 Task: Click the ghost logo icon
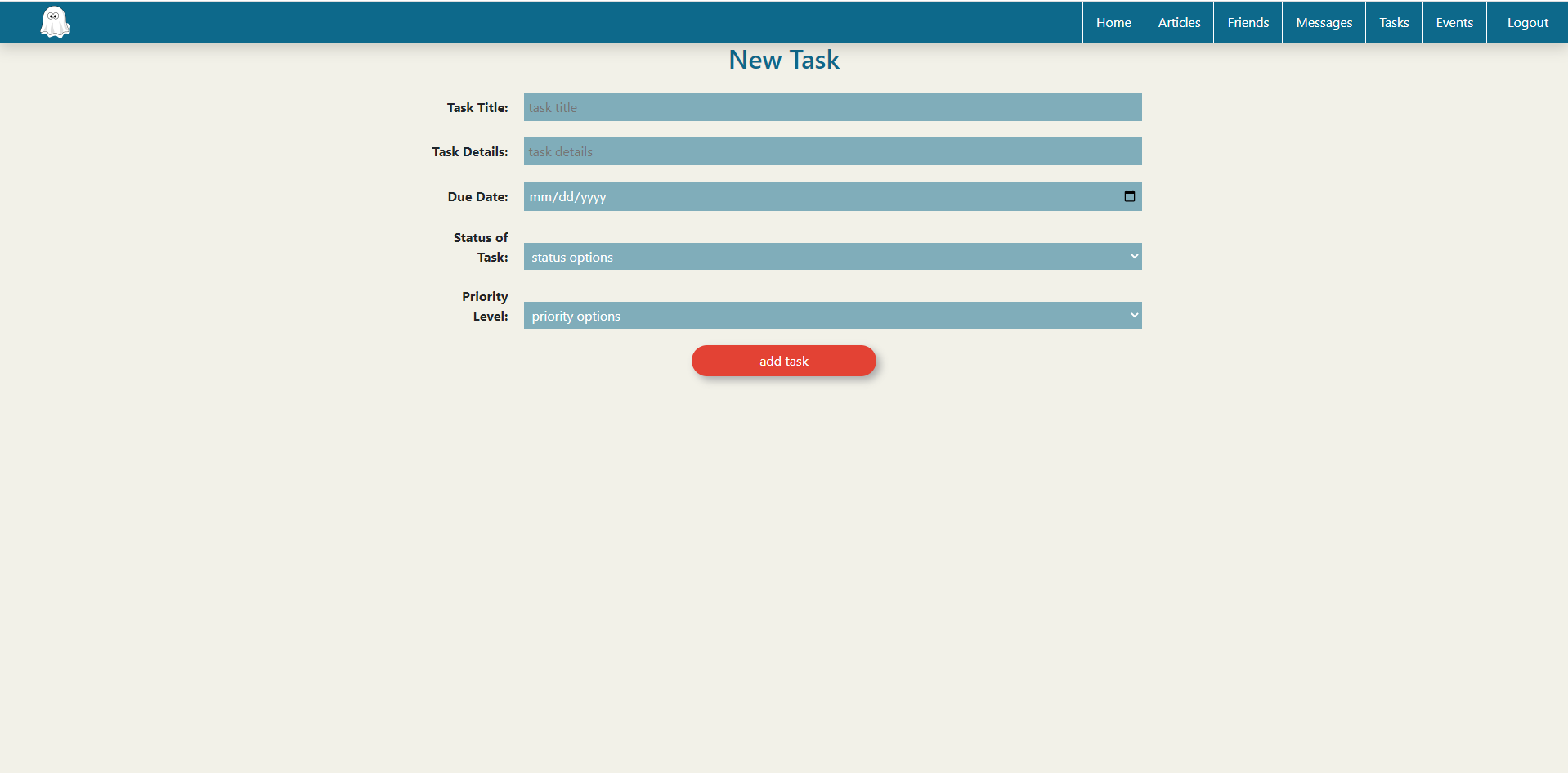(x=55, y=22)
